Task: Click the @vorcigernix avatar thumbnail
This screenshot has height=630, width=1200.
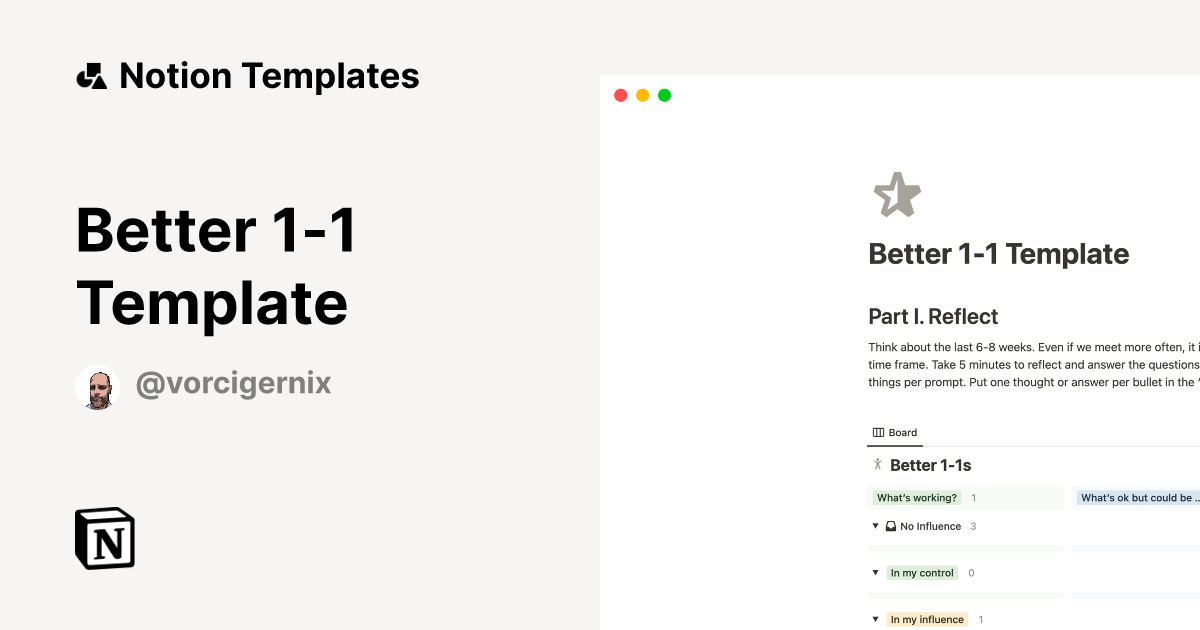Action: click(x=98, y=384)
